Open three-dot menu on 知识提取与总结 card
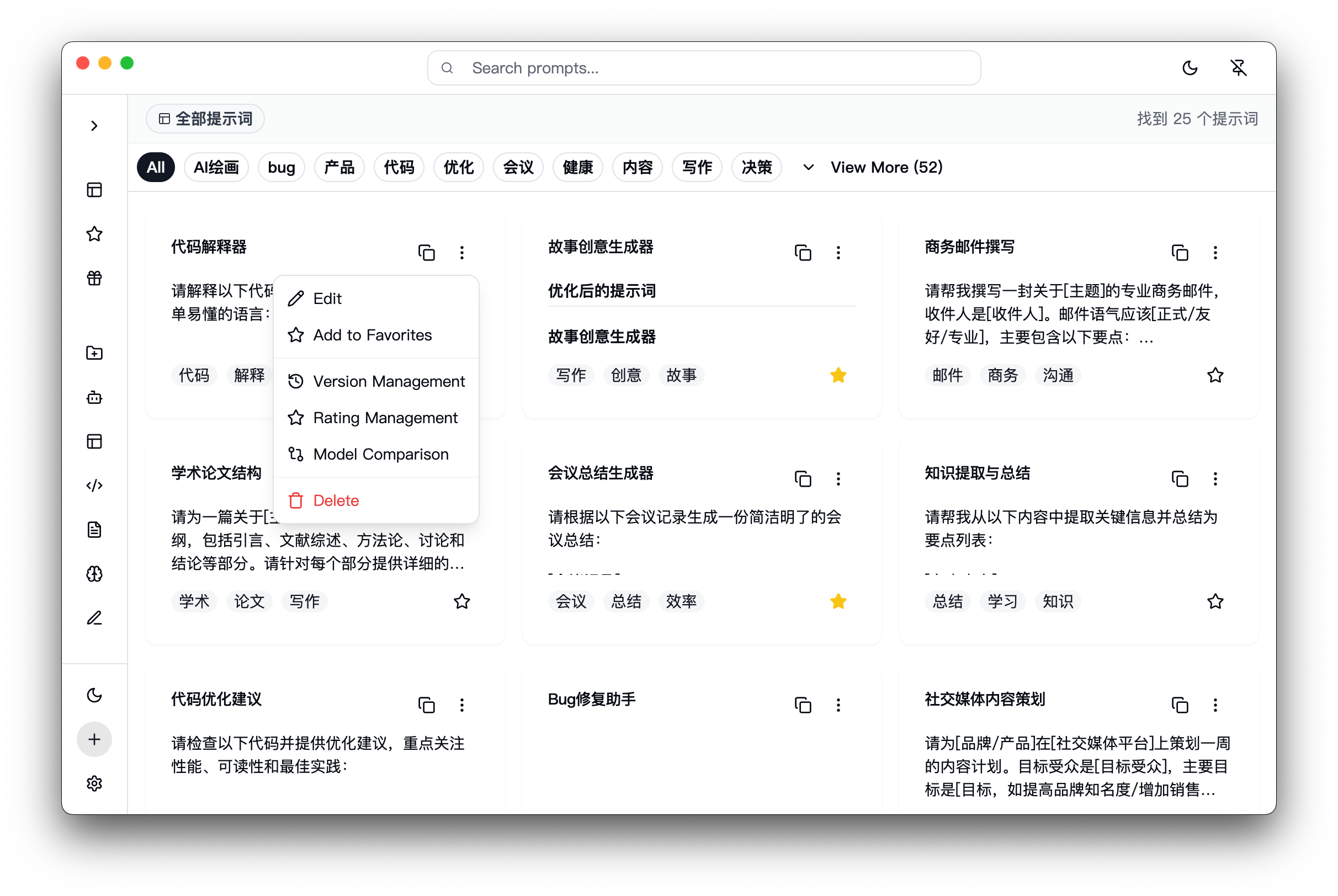Image resolution: width=1338 pixels, height=896 pixels. (x=1214, y=479)
